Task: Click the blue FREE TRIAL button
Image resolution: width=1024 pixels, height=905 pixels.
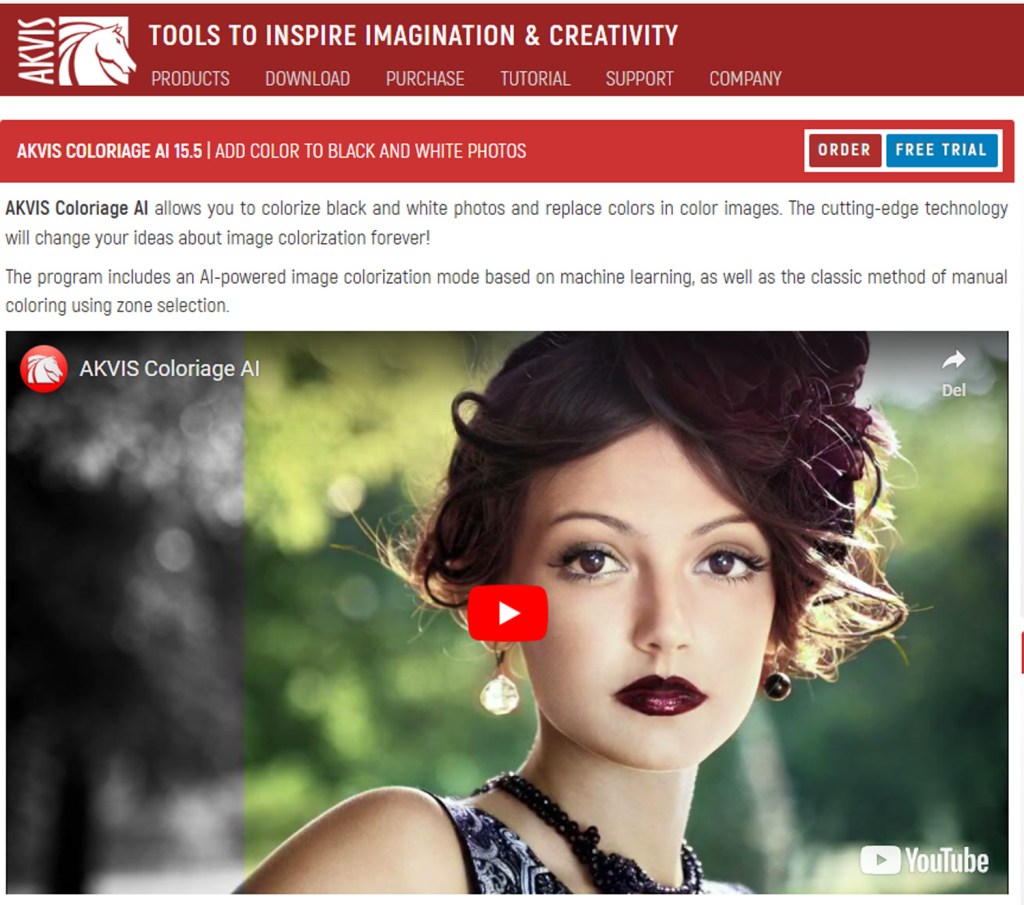Action: point(940,150)
